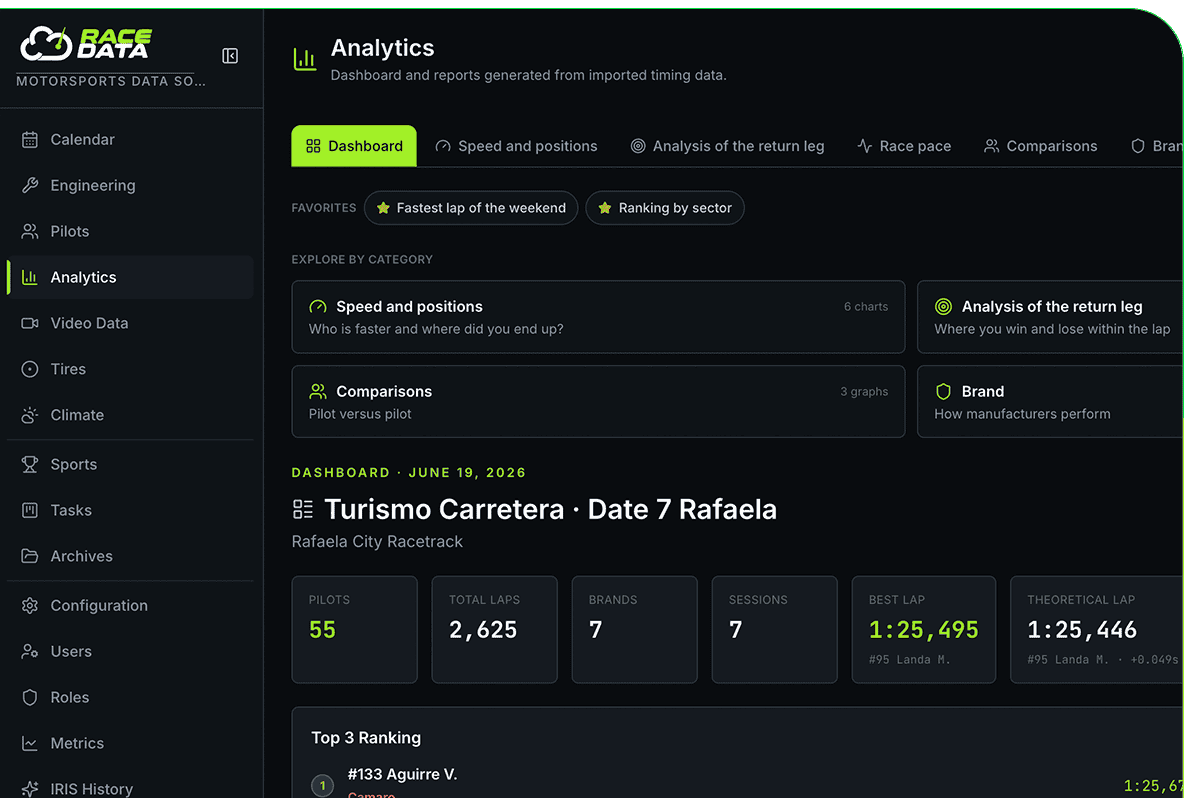Go to Engineering in the sidebar
Viewport: 1194px width, 798px height.
point(130,185)
